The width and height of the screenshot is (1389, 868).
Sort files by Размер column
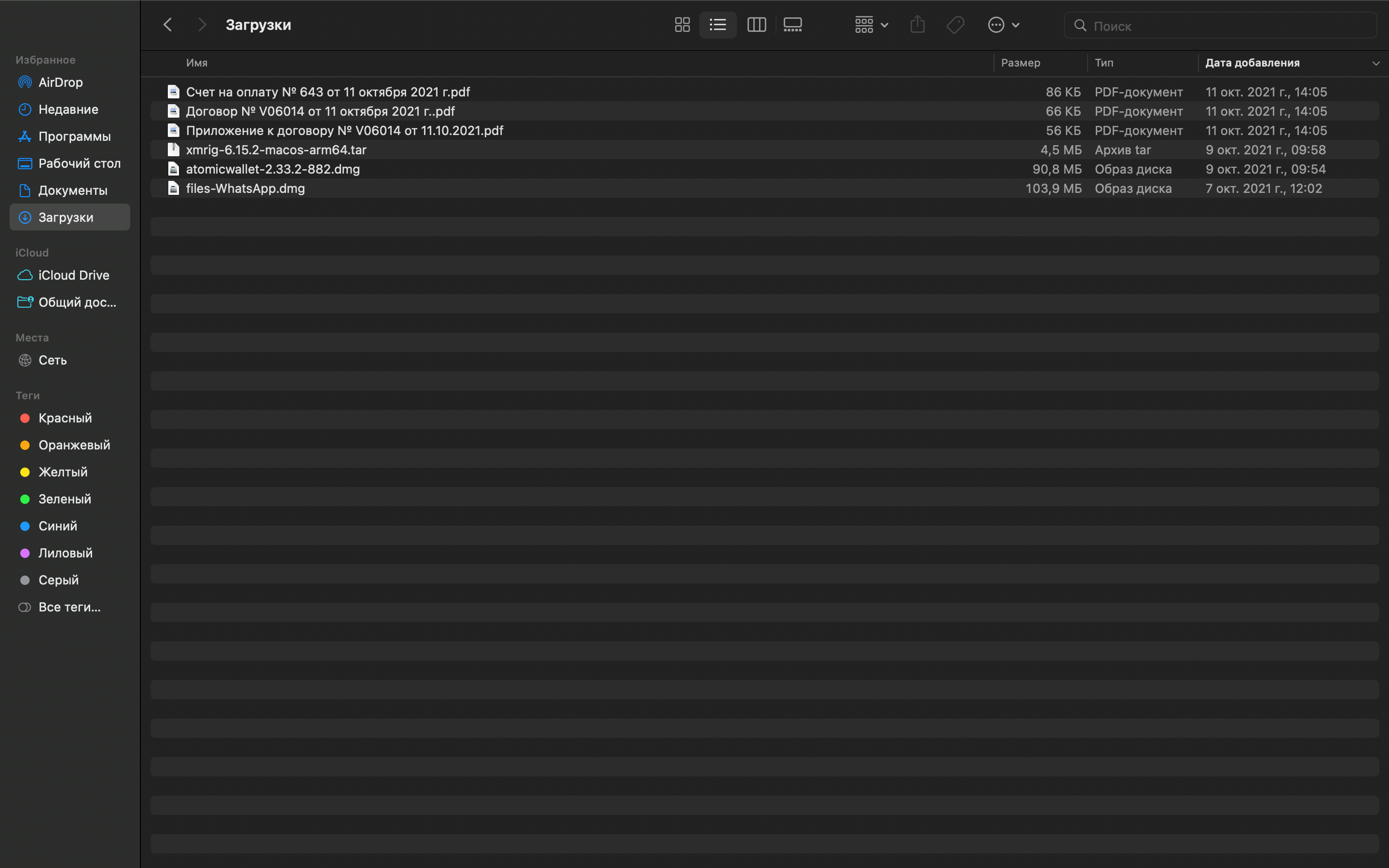point(1020,63)
